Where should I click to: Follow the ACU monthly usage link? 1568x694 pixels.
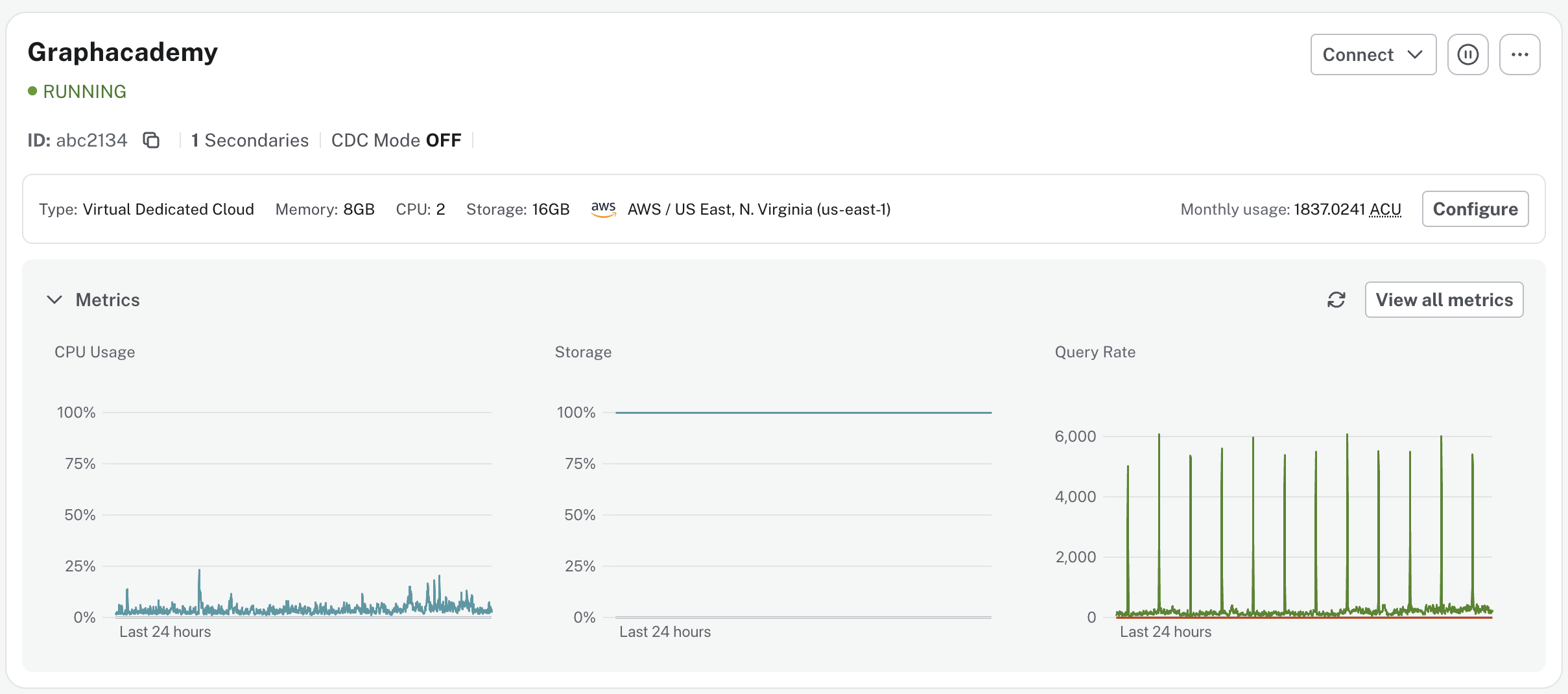(1386, 209)
